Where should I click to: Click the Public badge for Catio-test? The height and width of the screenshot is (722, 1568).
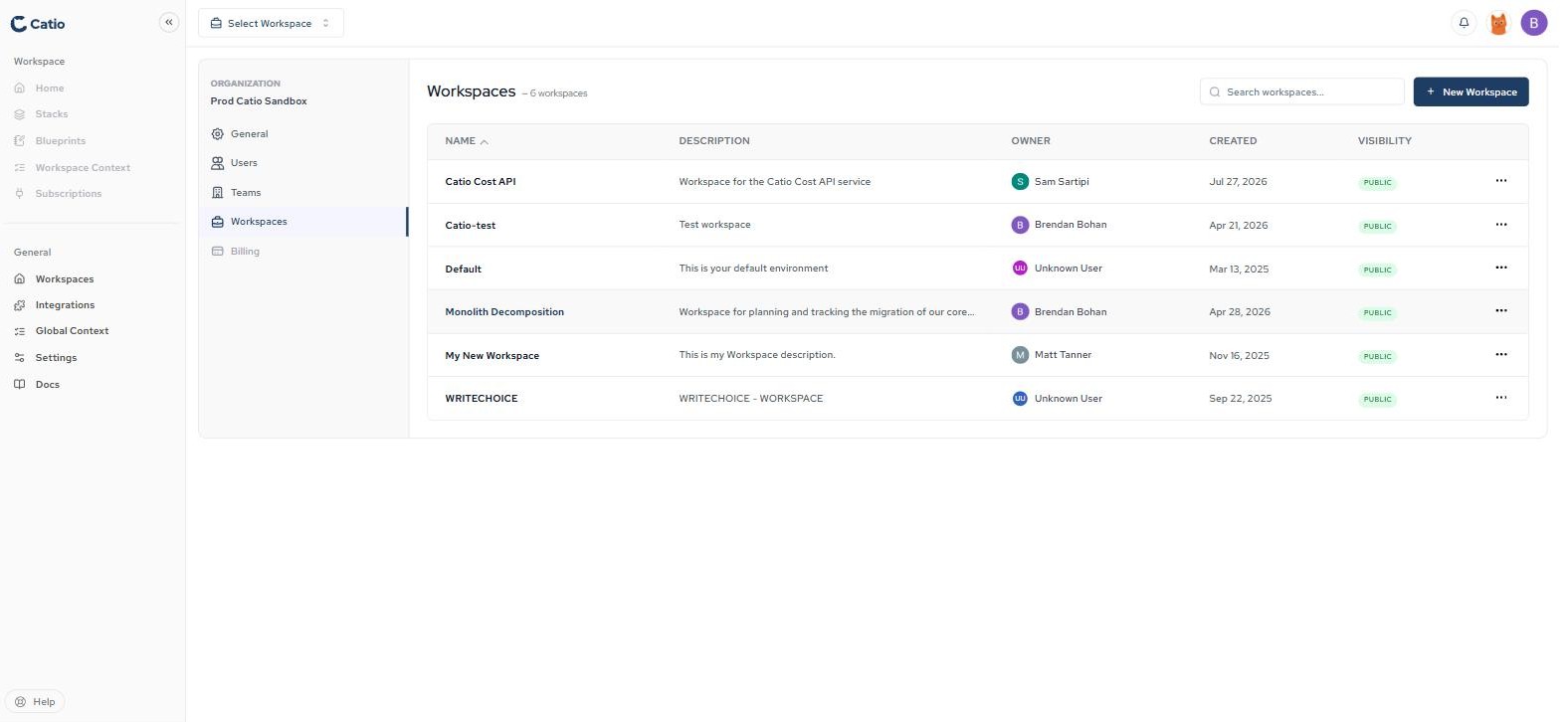pyautogui.click(x=1378, y=227)
